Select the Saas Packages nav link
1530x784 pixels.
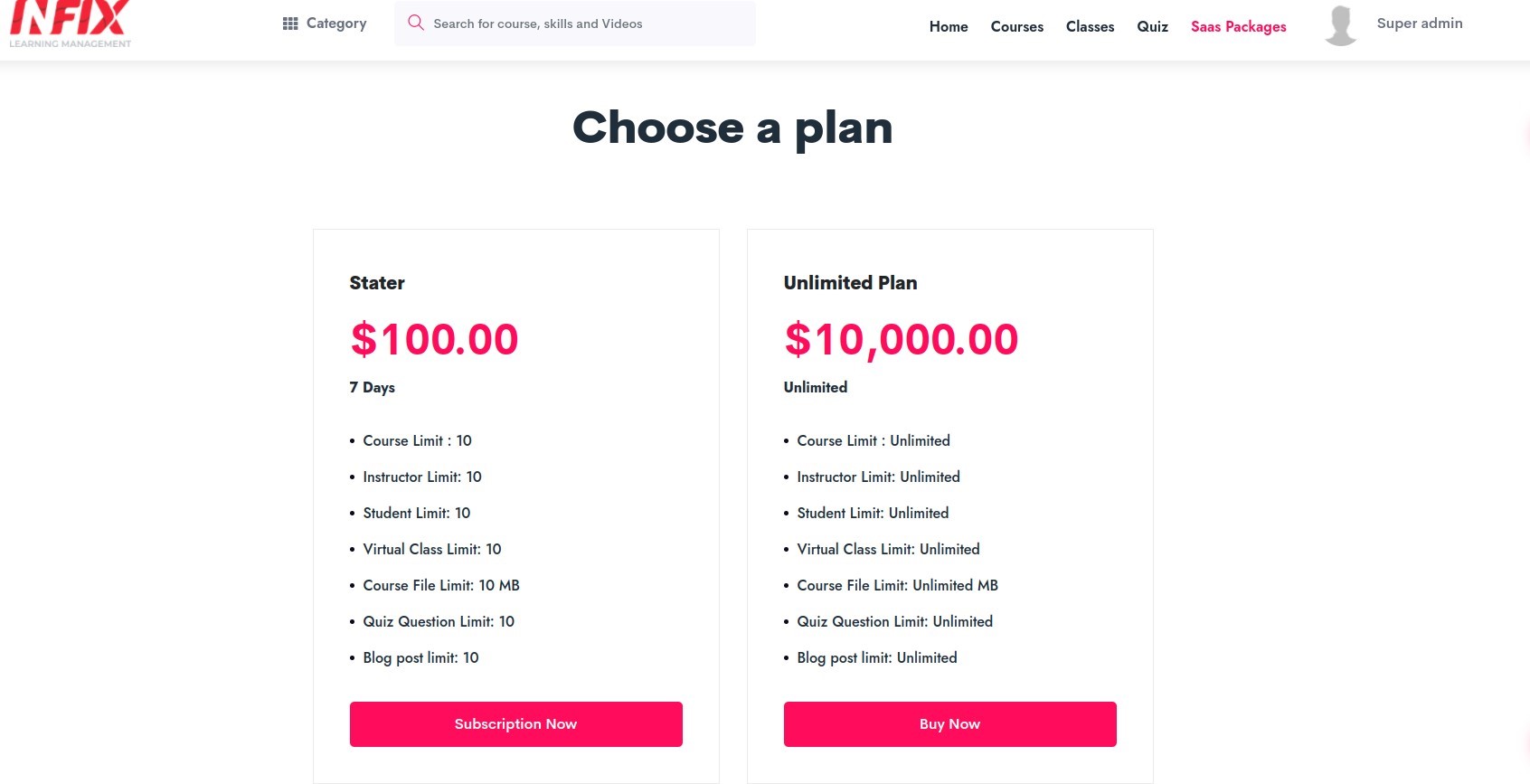pos(1238,27)
